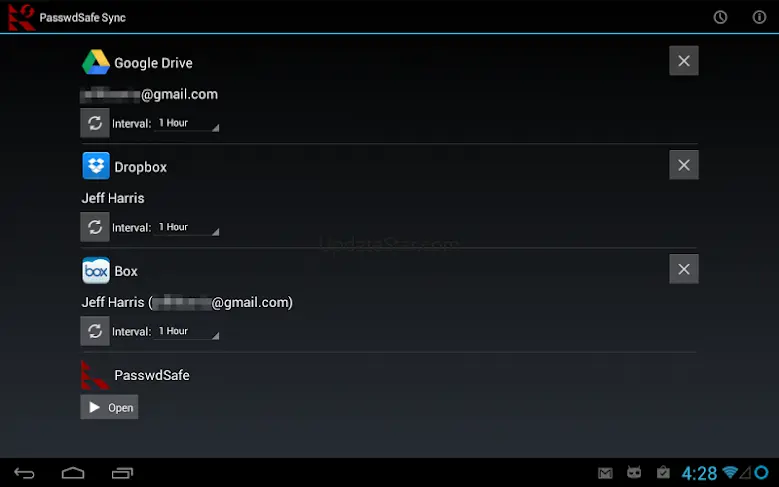Viewport: 779px width, 487px height.
Task: Open Play Store notification icon
Action: pyautogui.click(x=663, y=472)
